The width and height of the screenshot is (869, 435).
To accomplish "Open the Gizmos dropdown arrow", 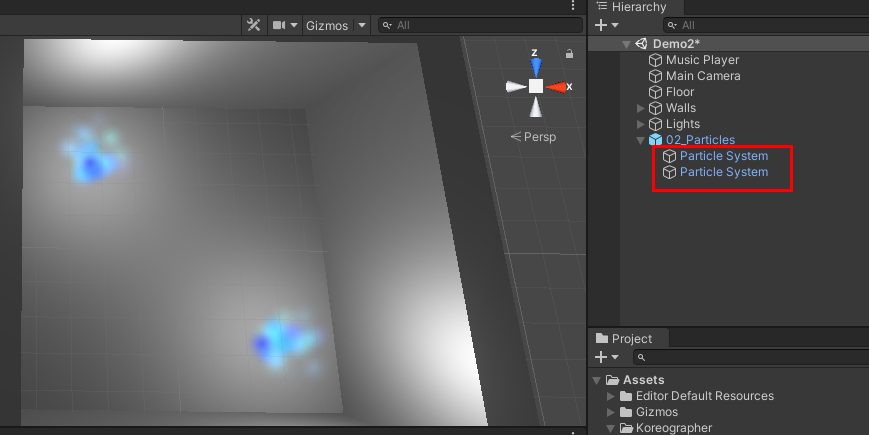I will (362, 25).
